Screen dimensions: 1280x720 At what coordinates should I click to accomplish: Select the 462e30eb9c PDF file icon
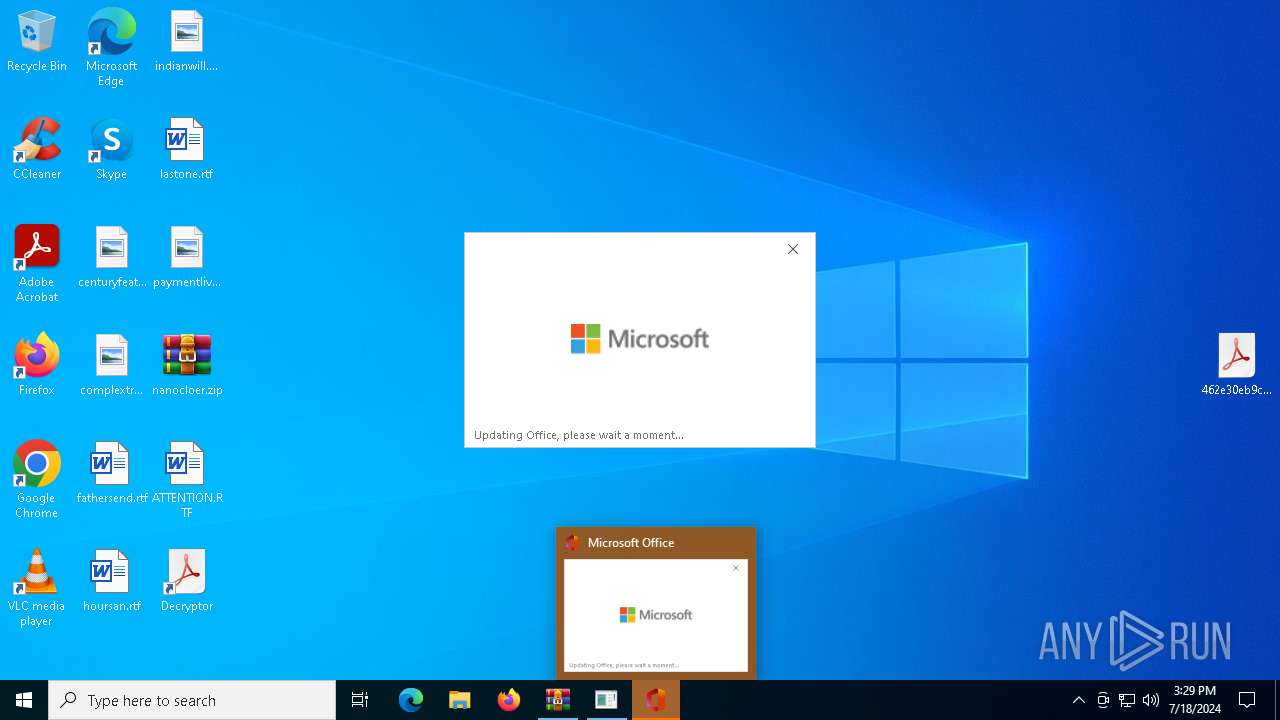pos(1237,366)
